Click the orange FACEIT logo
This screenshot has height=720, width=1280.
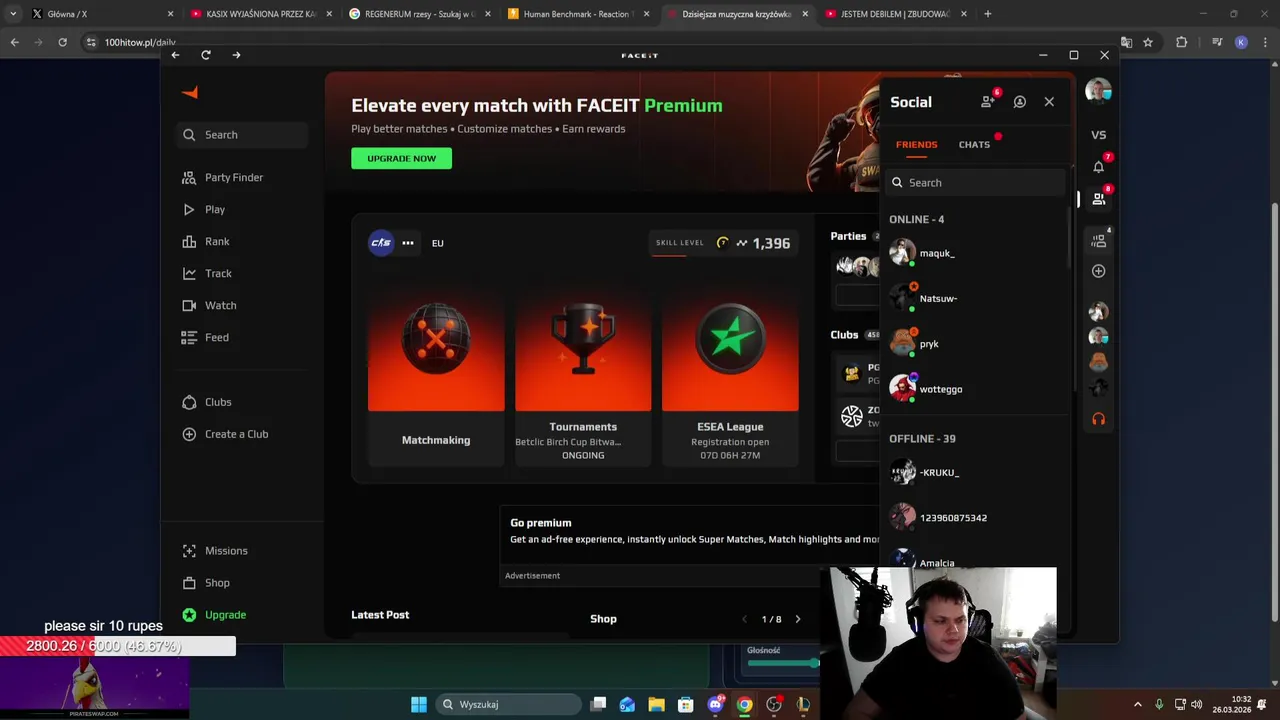click(x=190, y=92)
